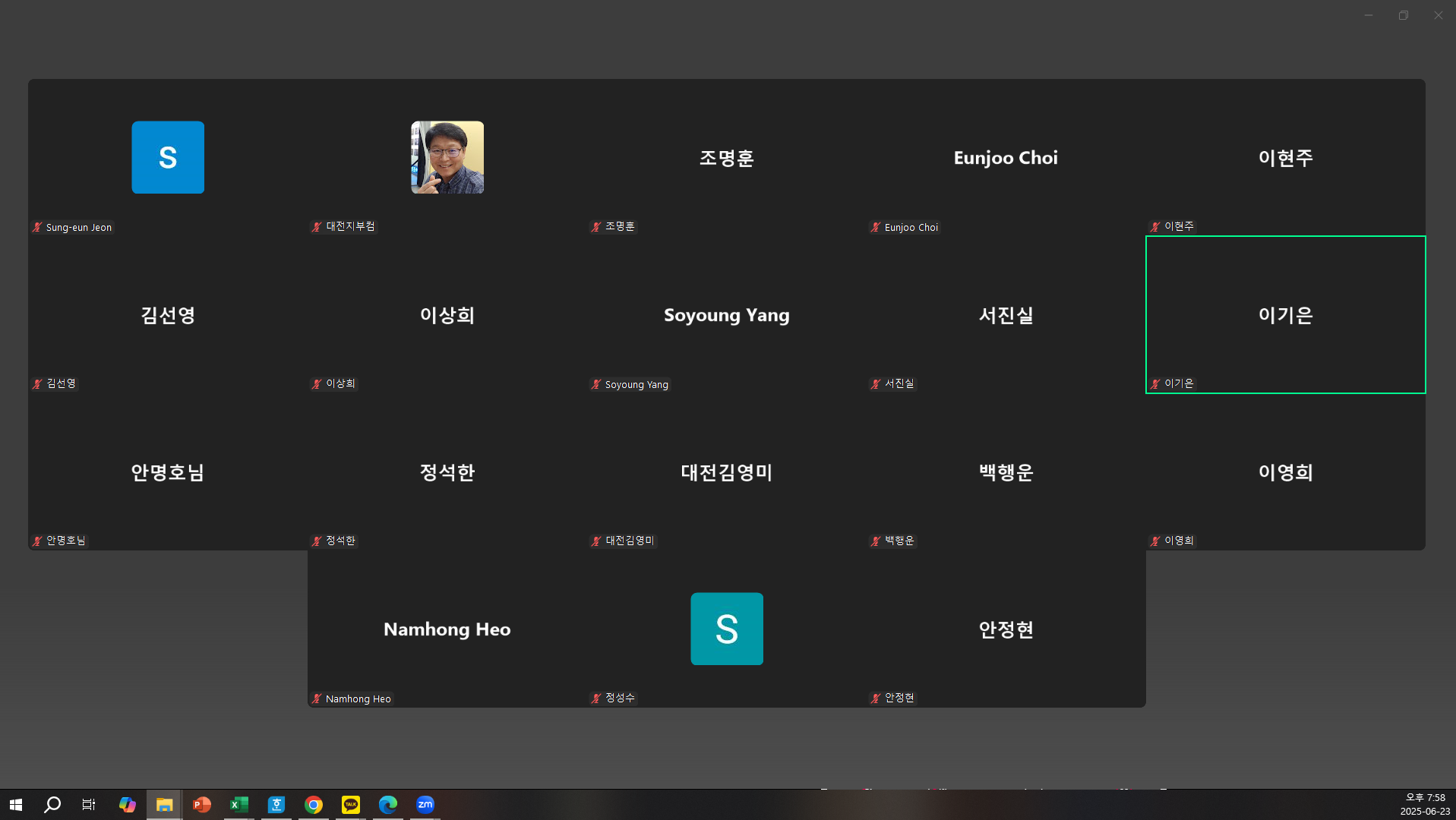Select the 이상희 participant tile name
Image resolution: width=1456 pixels, height=820 pixels.
[447, 315]
